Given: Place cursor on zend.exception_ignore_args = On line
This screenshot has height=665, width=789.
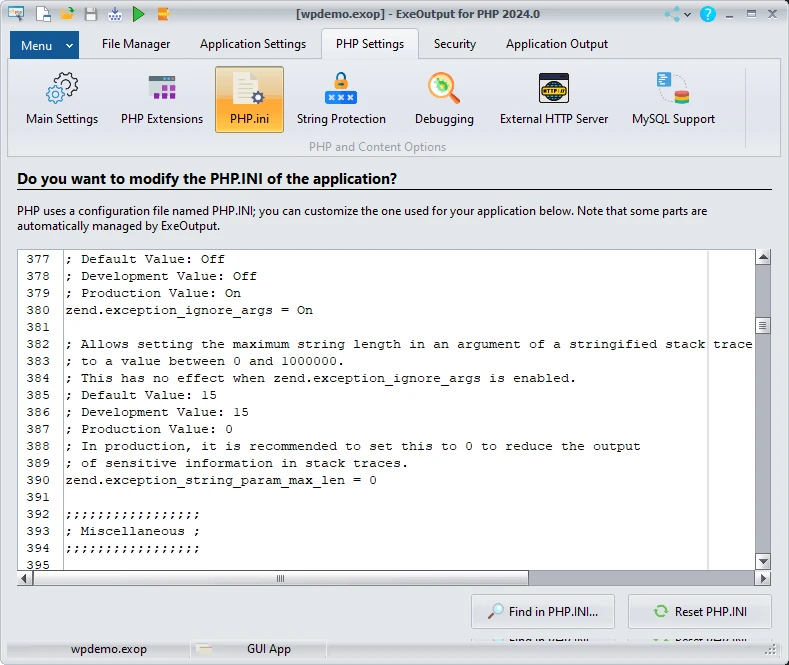Looking at the screenshot, I should coord(189,310).
